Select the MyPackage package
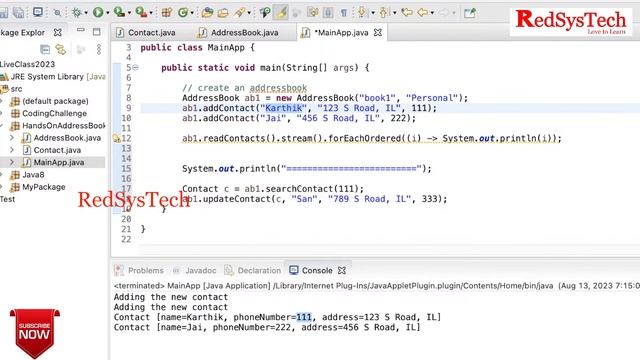This screenshot has height=360, width=640. (38, 187)
